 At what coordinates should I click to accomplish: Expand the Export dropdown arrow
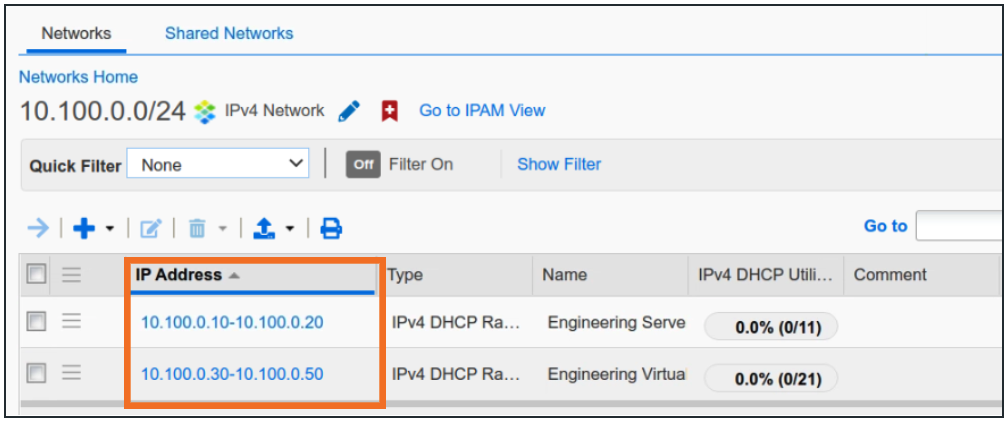pos(290,230)
